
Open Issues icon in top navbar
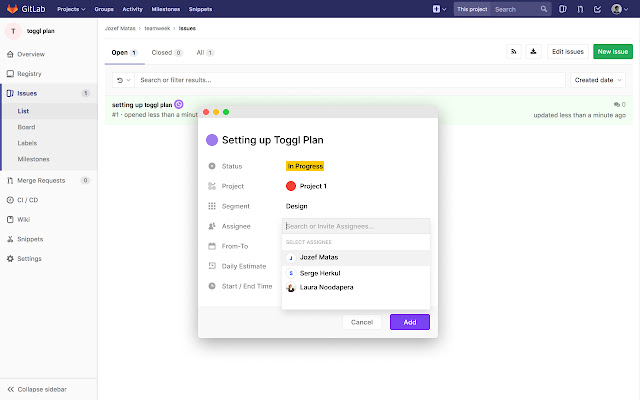click(x=562, y=9)
